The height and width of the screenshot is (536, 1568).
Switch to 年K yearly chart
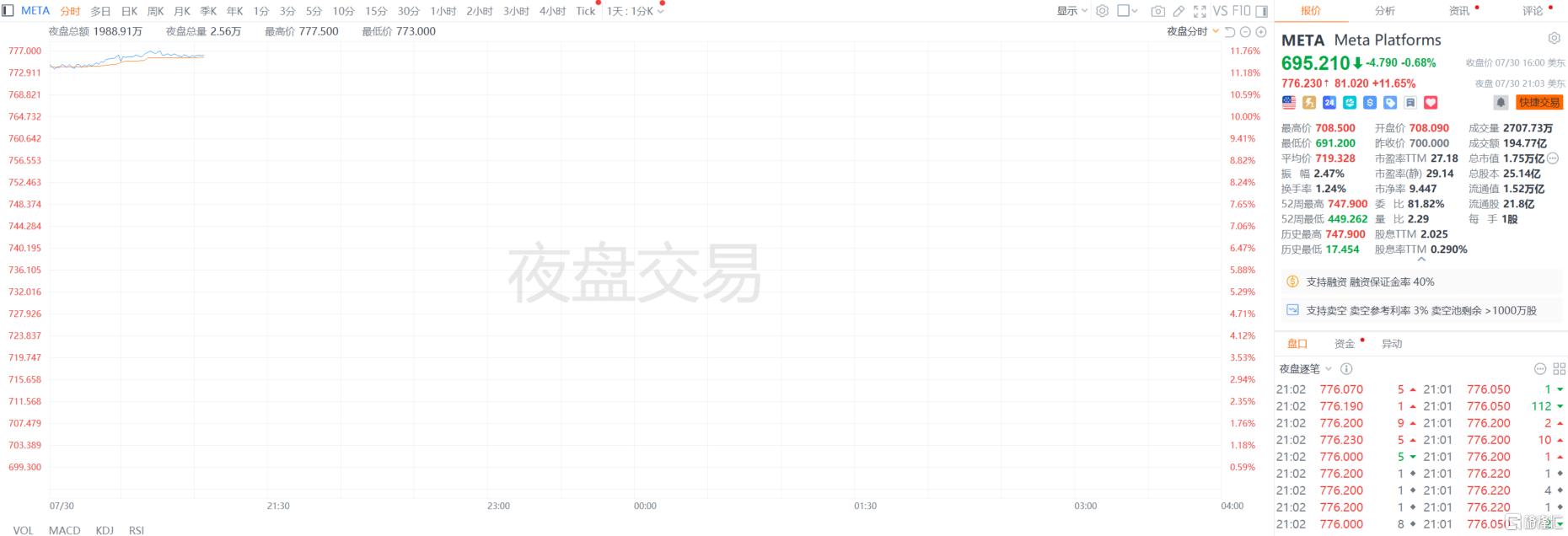234,11
